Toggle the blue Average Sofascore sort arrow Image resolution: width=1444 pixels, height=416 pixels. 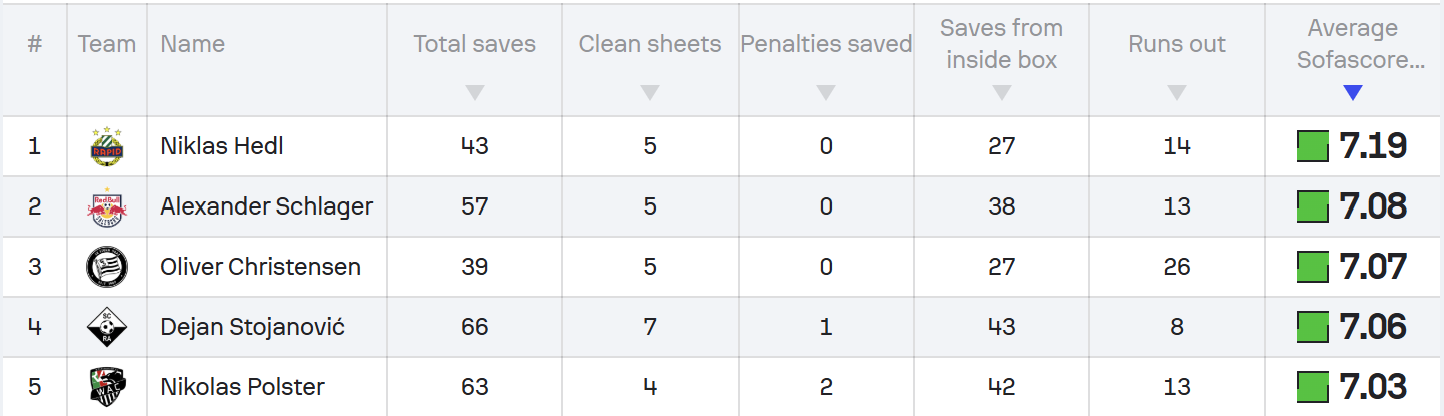click(1353, 93)
